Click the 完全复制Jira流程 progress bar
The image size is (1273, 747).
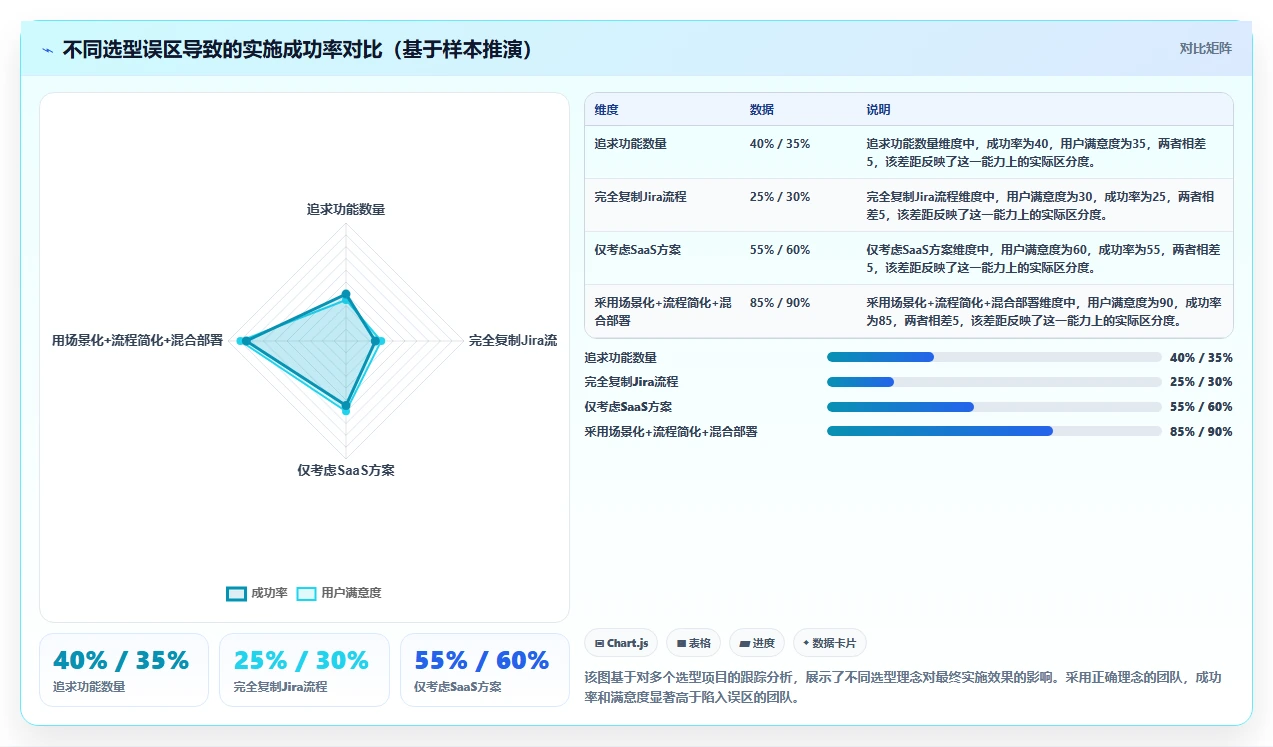pos(994,382)
